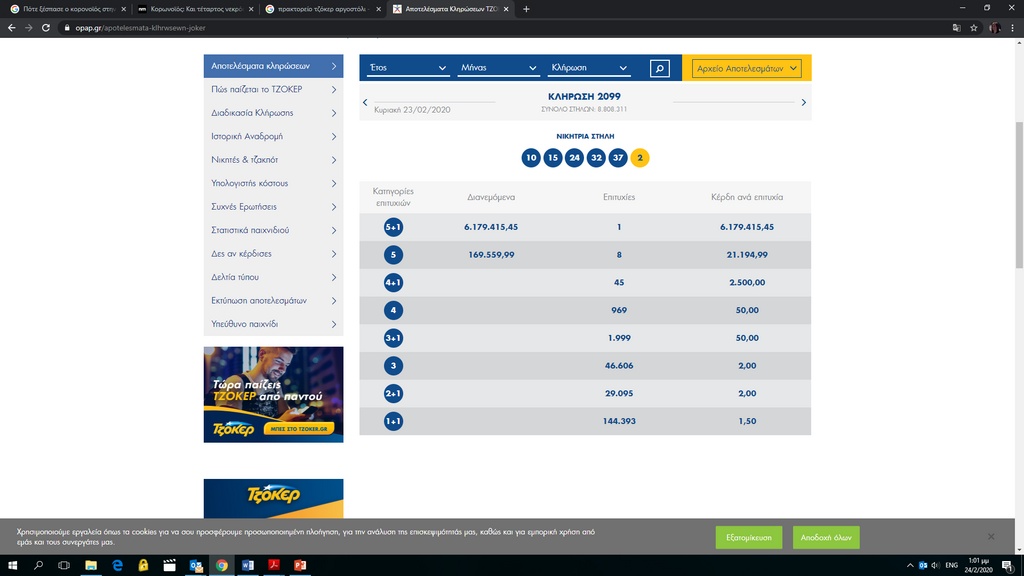Viewport: 1024px width, 576px height.
Task: Open a new browser tab
Action: click(x=527, y=9)
